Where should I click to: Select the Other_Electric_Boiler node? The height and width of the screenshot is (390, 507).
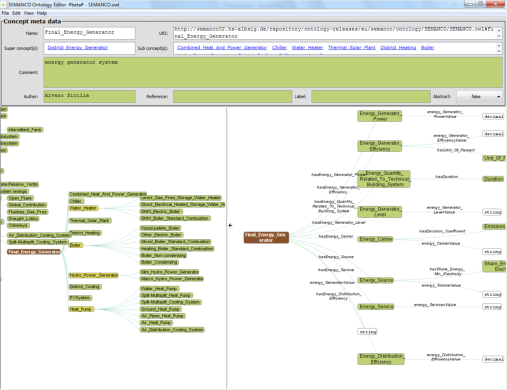click(x=161, y=235)
